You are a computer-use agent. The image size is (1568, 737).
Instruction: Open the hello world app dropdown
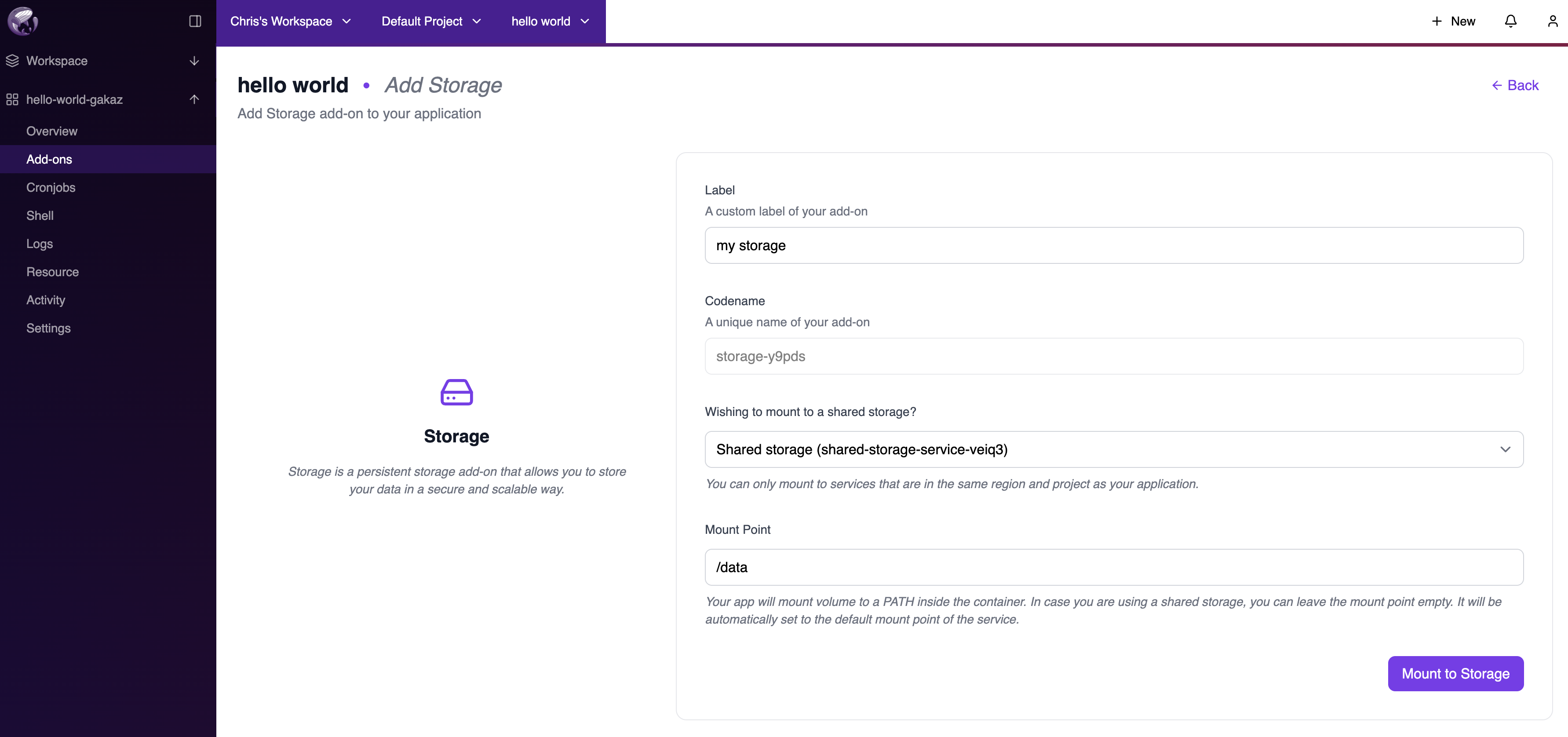point(550,21)
